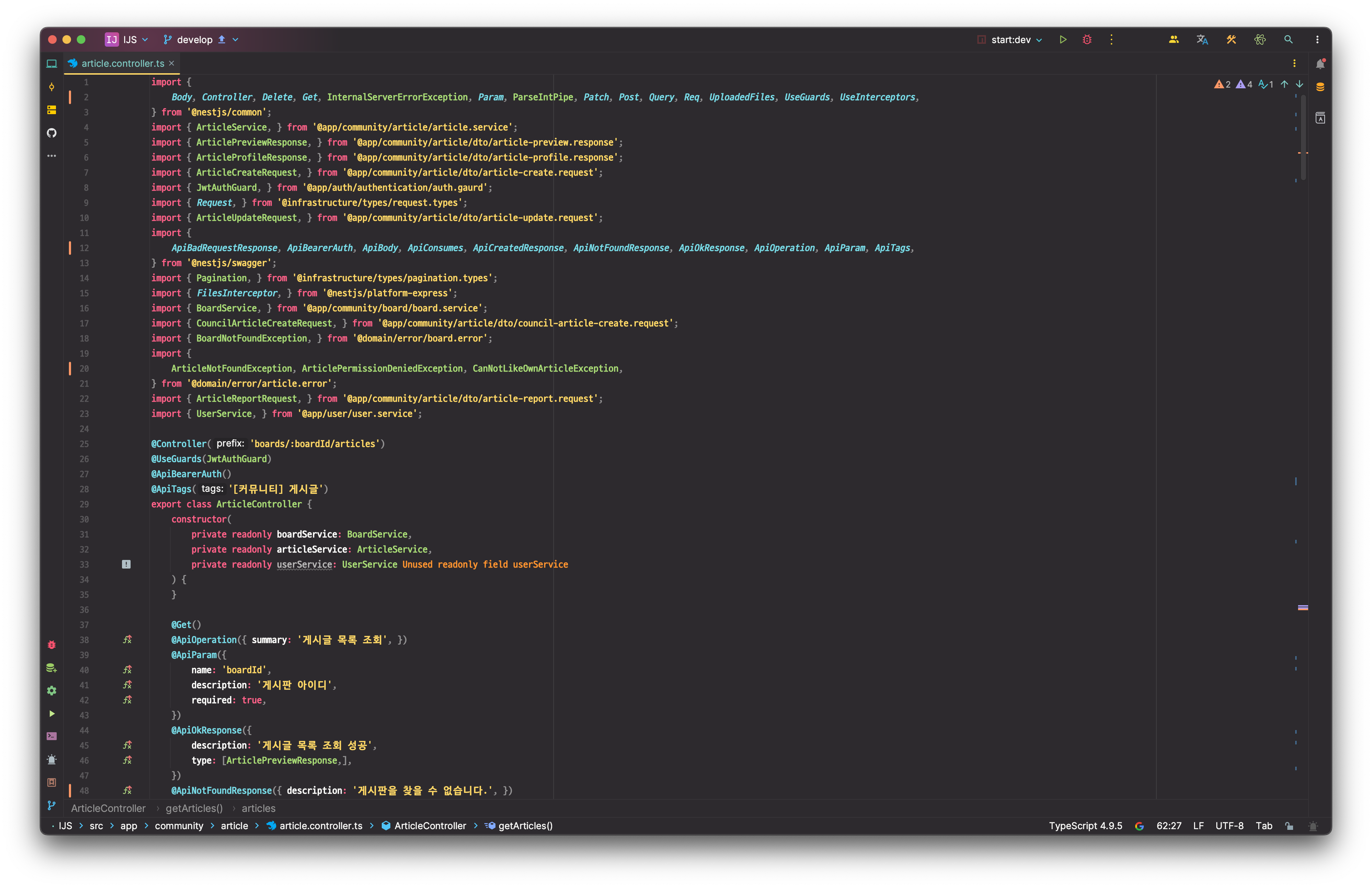
Task: Toggle the Tab indent setting in status bar
Action: (x=1264, y=826)
